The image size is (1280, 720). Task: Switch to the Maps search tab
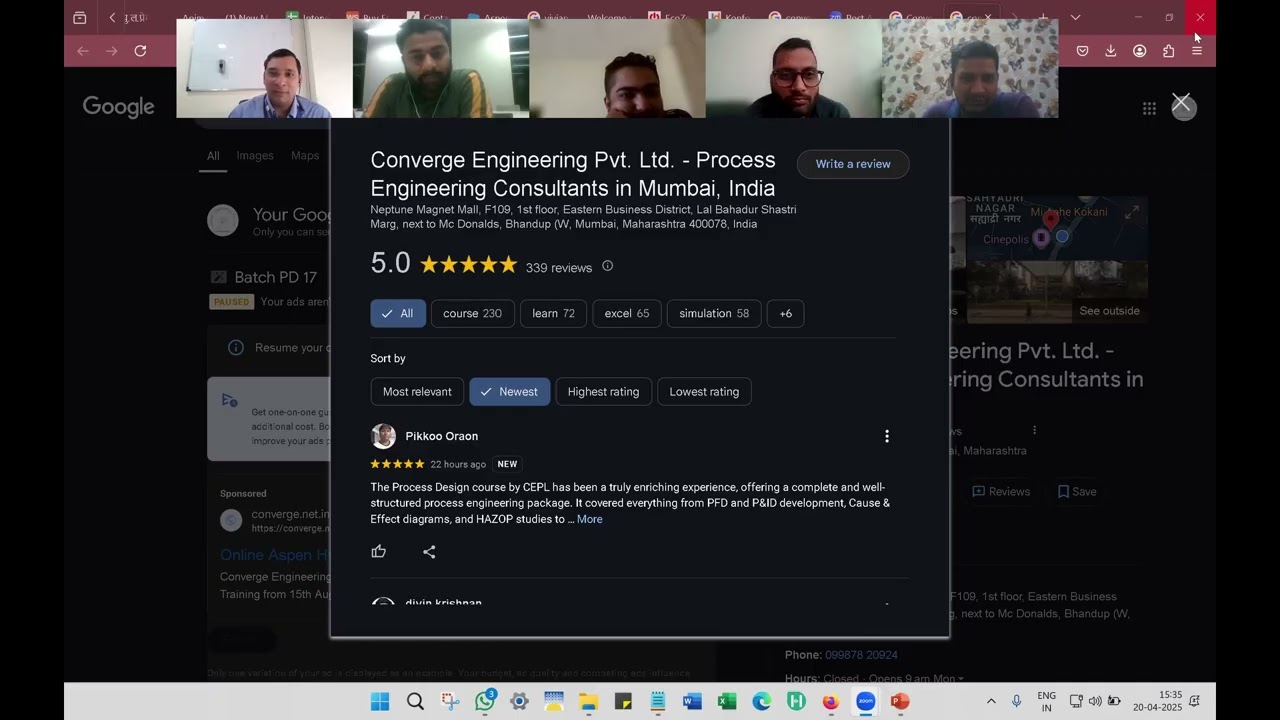click(x=305, y=155)
